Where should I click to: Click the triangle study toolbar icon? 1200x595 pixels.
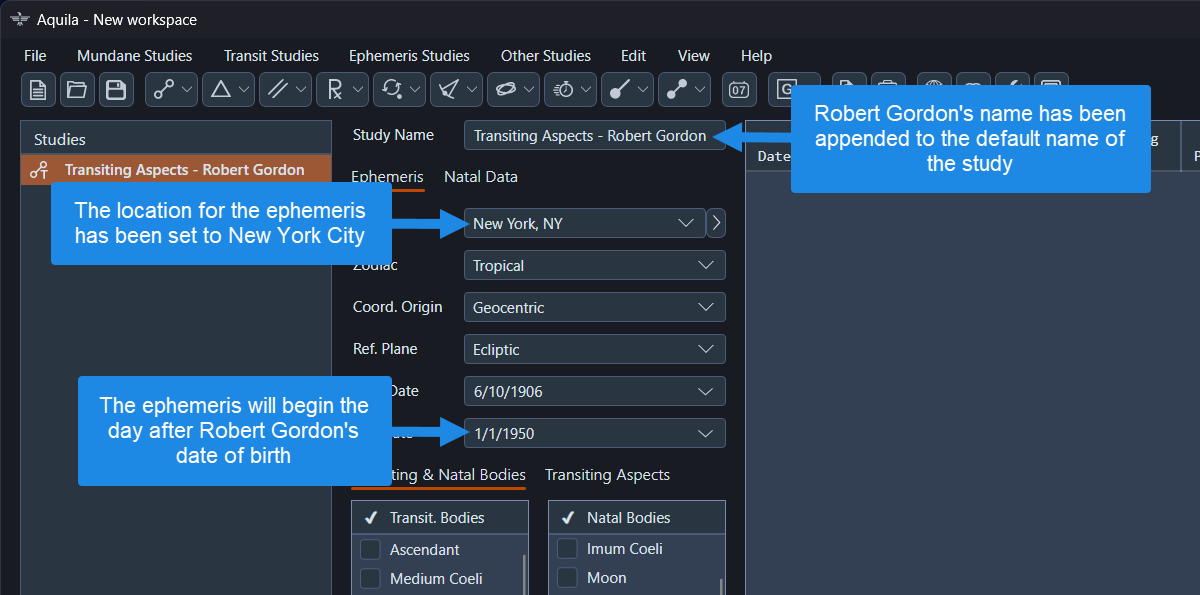click(220, 90)
